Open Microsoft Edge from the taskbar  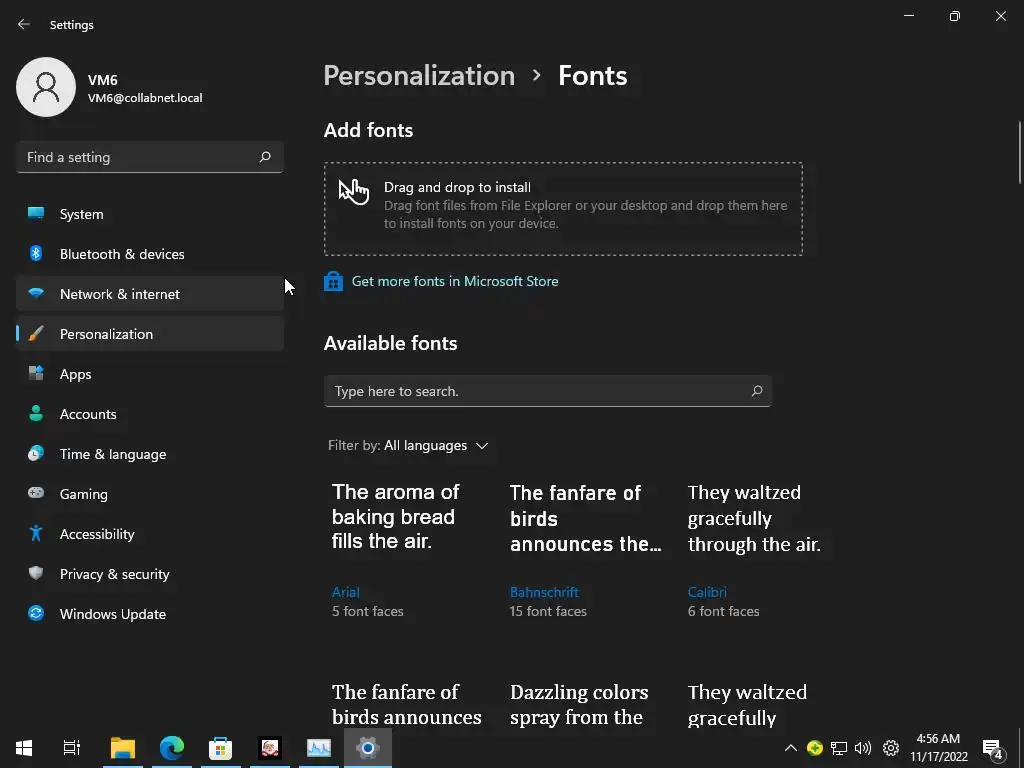pyautogui.click(x=172, y=747)
